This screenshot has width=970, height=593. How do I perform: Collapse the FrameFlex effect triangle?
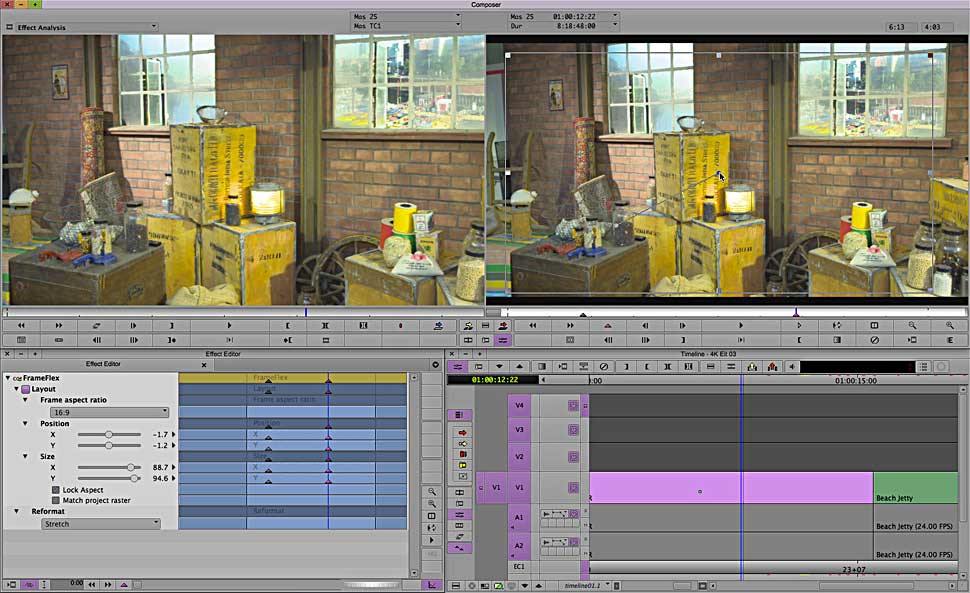[7, 378]
